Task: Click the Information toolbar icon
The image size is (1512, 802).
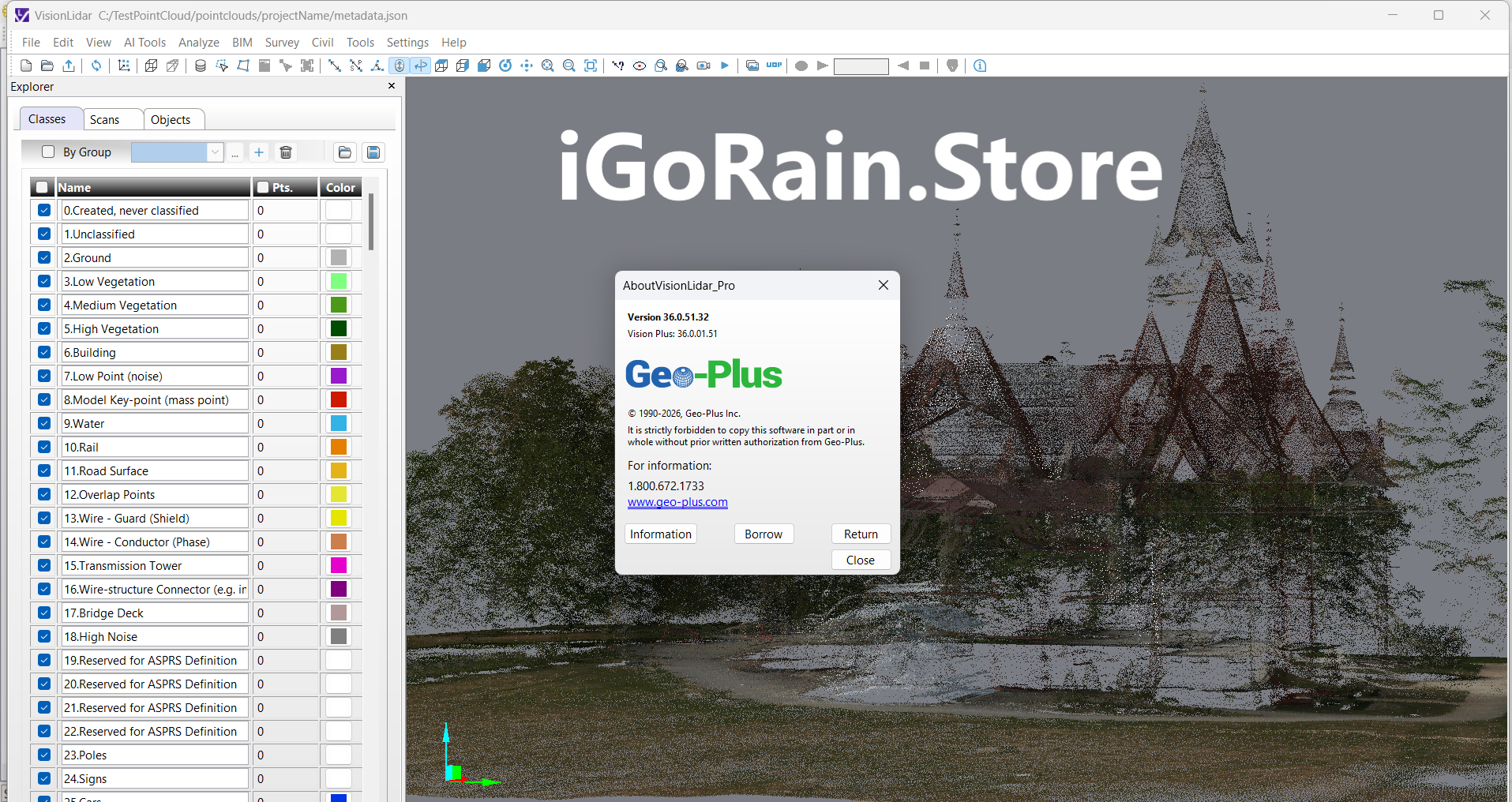Action: [x=980, y=66]
